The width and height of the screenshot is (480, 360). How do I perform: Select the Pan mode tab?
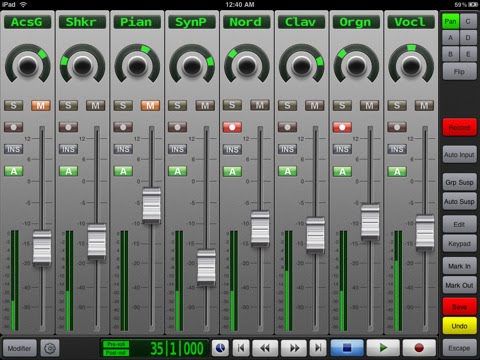tap(450, 22)
